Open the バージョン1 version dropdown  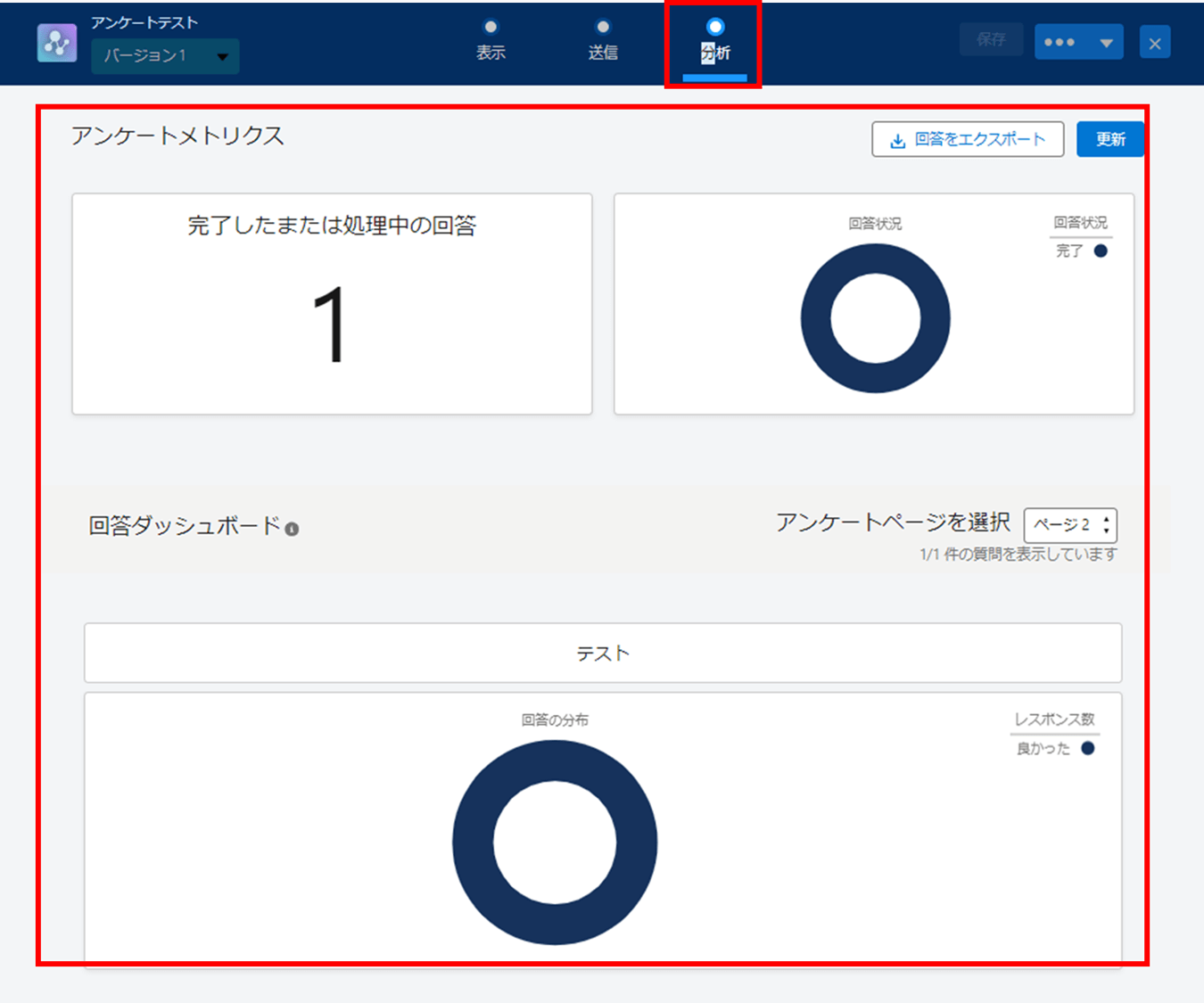(165, 55)
